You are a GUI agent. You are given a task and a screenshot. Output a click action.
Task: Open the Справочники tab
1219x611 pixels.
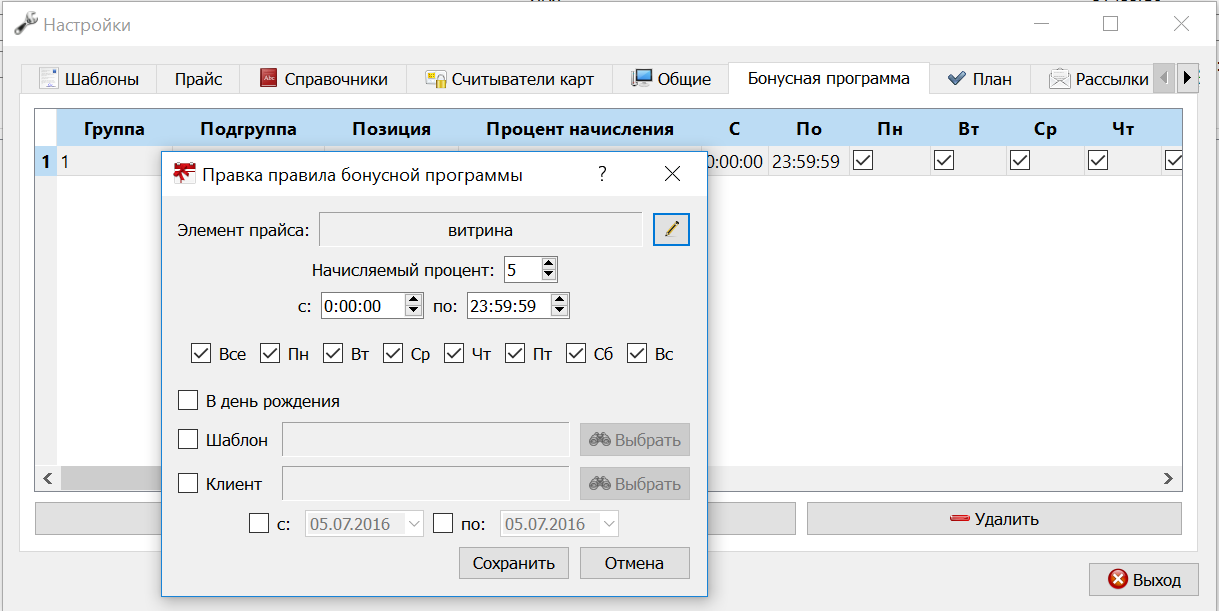[x=324, y=79]
